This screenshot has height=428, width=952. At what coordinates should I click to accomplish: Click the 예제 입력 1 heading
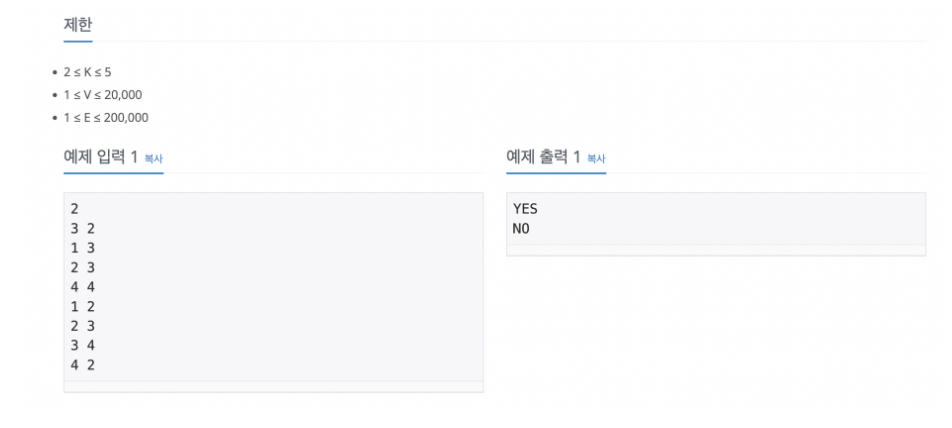tap(101, 157)
